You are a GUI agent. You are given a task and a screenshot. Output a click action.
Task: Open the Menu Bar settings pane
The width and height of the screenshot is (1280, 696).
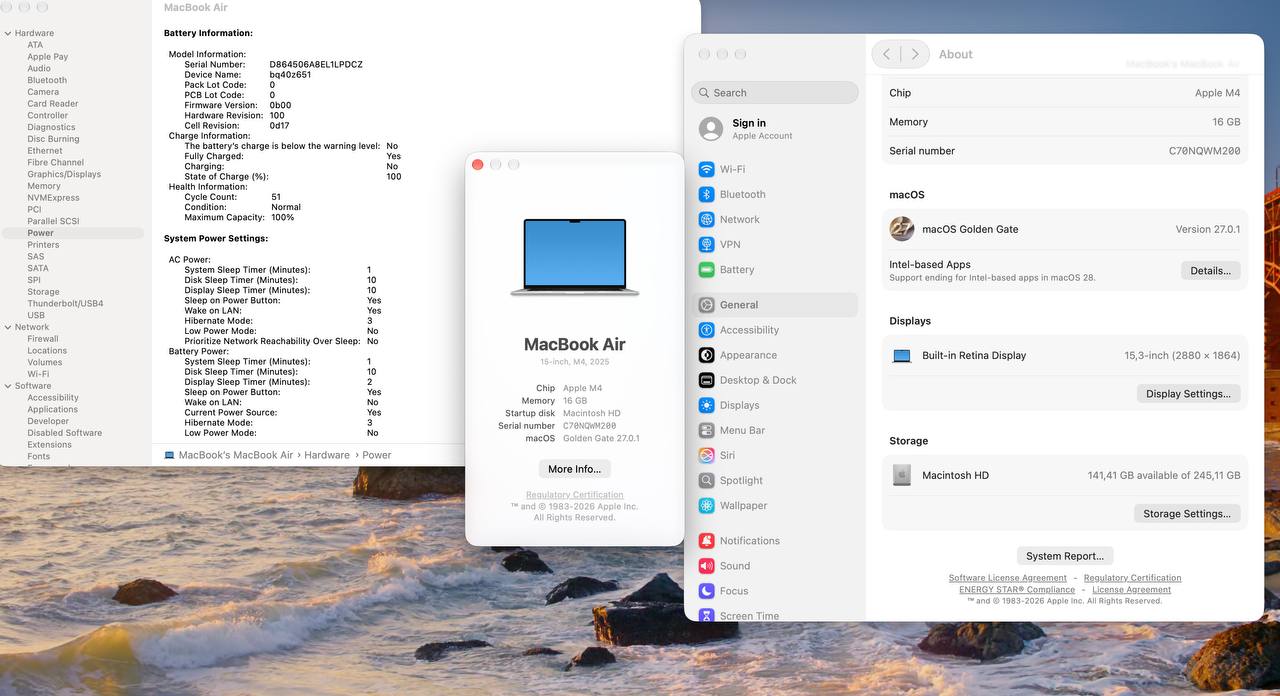point(775,430)
